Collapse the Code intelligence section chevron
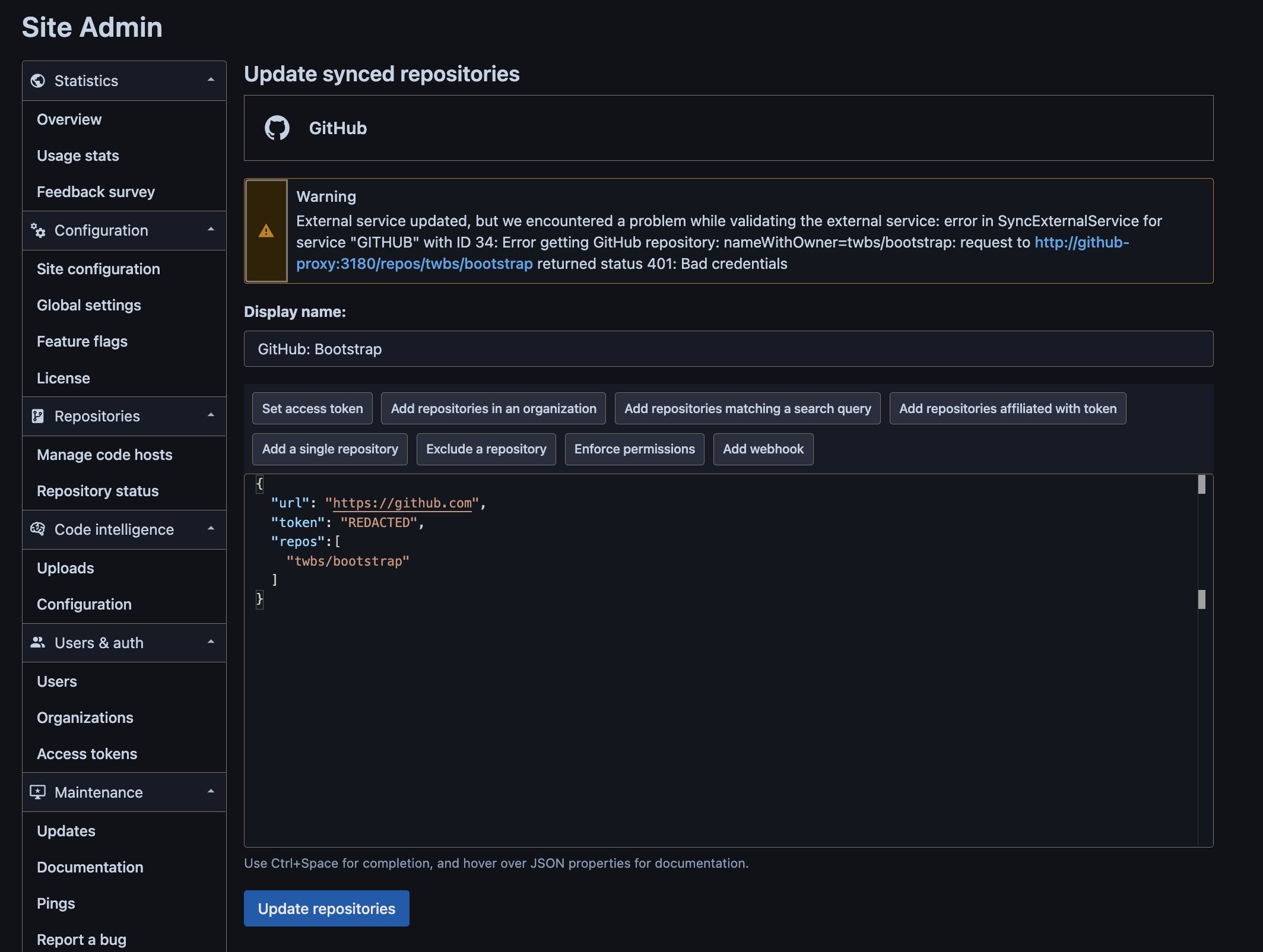Image resolution: width=1263 pixels, height=952 pixels. click(211, 528)
